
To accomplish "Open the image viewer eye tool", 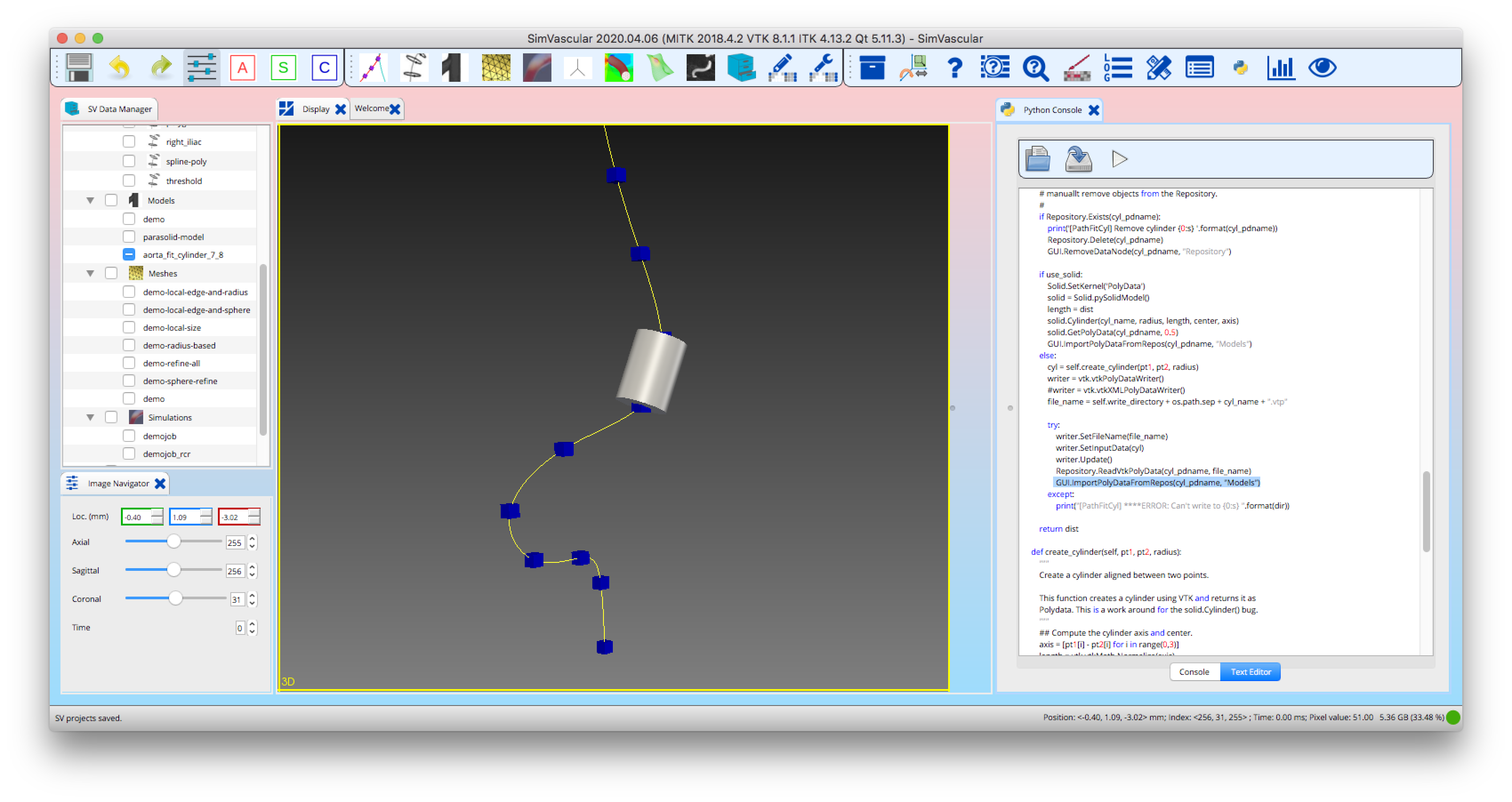I will (x=1323, y=68).
